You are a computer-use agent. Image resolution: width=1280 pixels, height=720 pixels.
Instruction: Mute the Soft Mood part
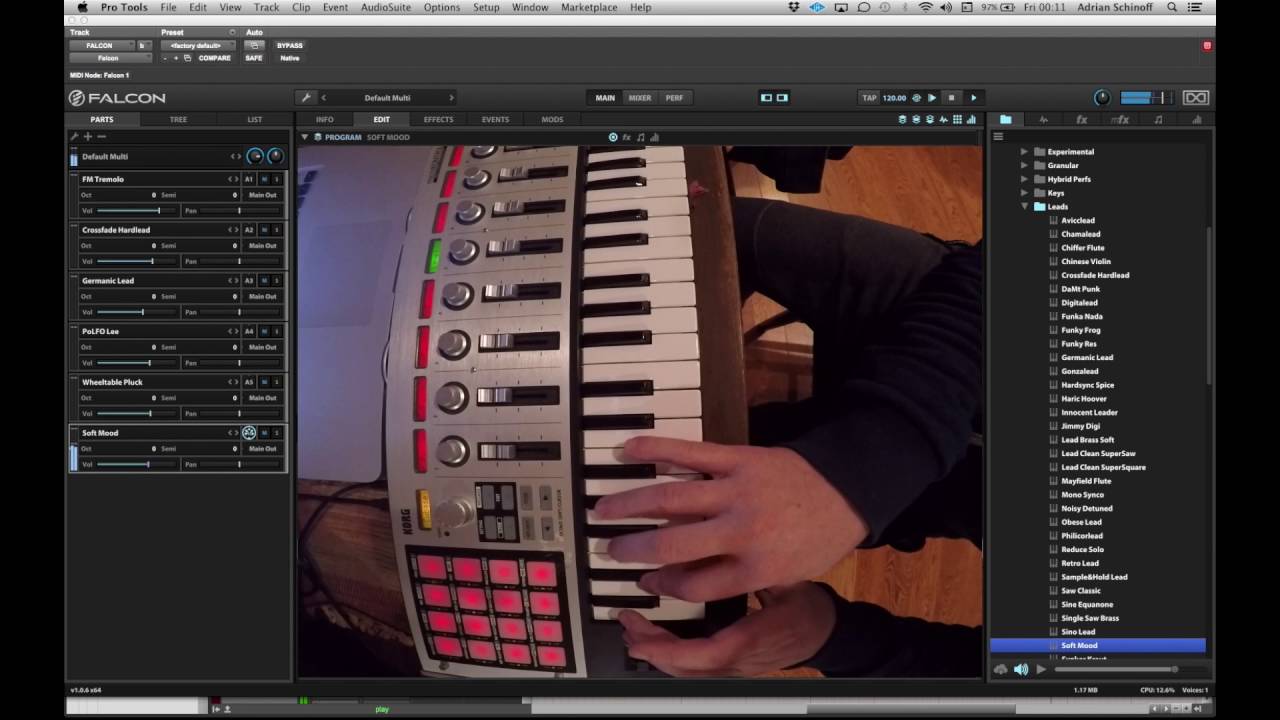pos(265,433)
